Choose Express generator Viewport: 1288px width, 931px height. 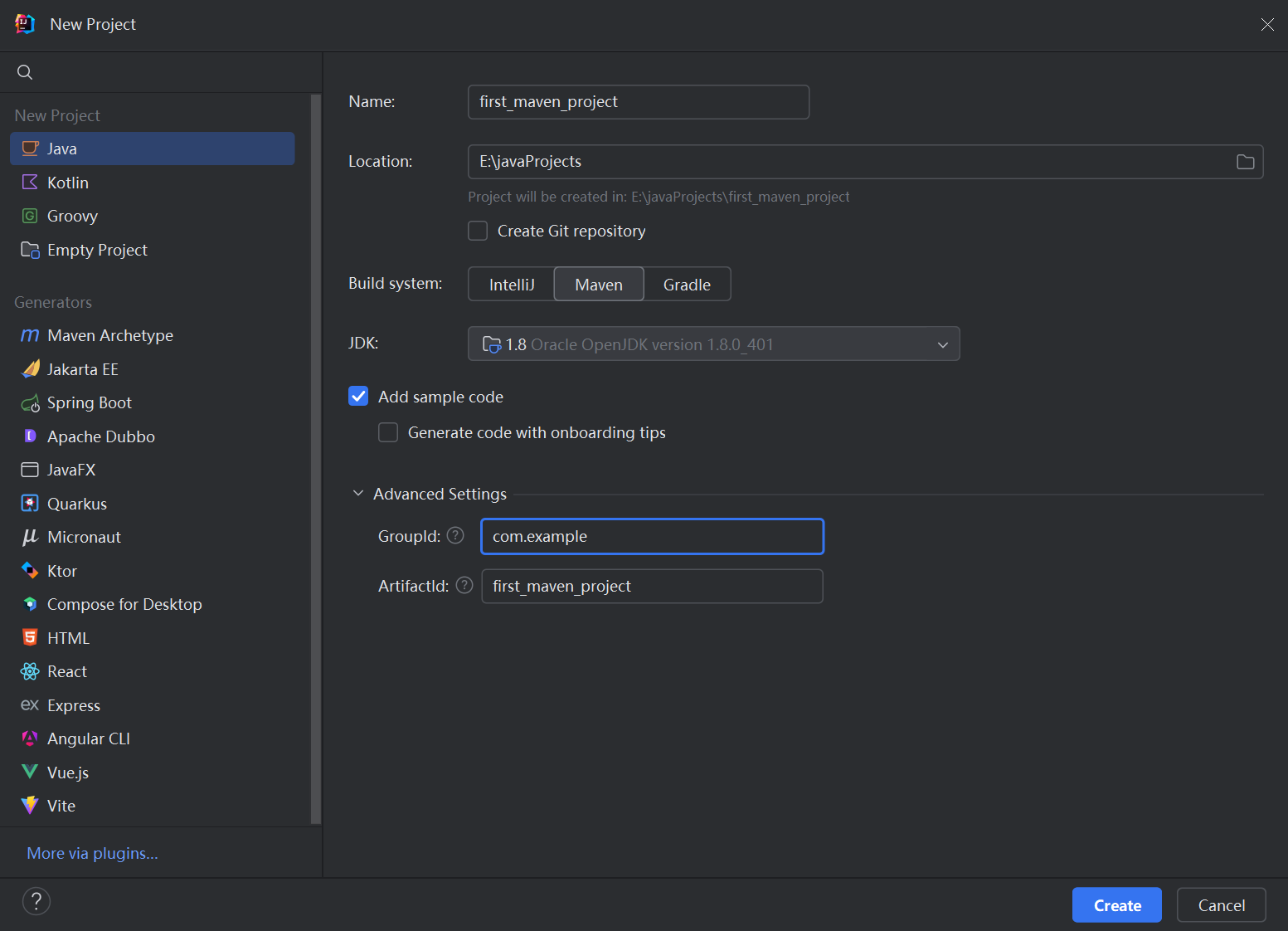coord(153,705)
